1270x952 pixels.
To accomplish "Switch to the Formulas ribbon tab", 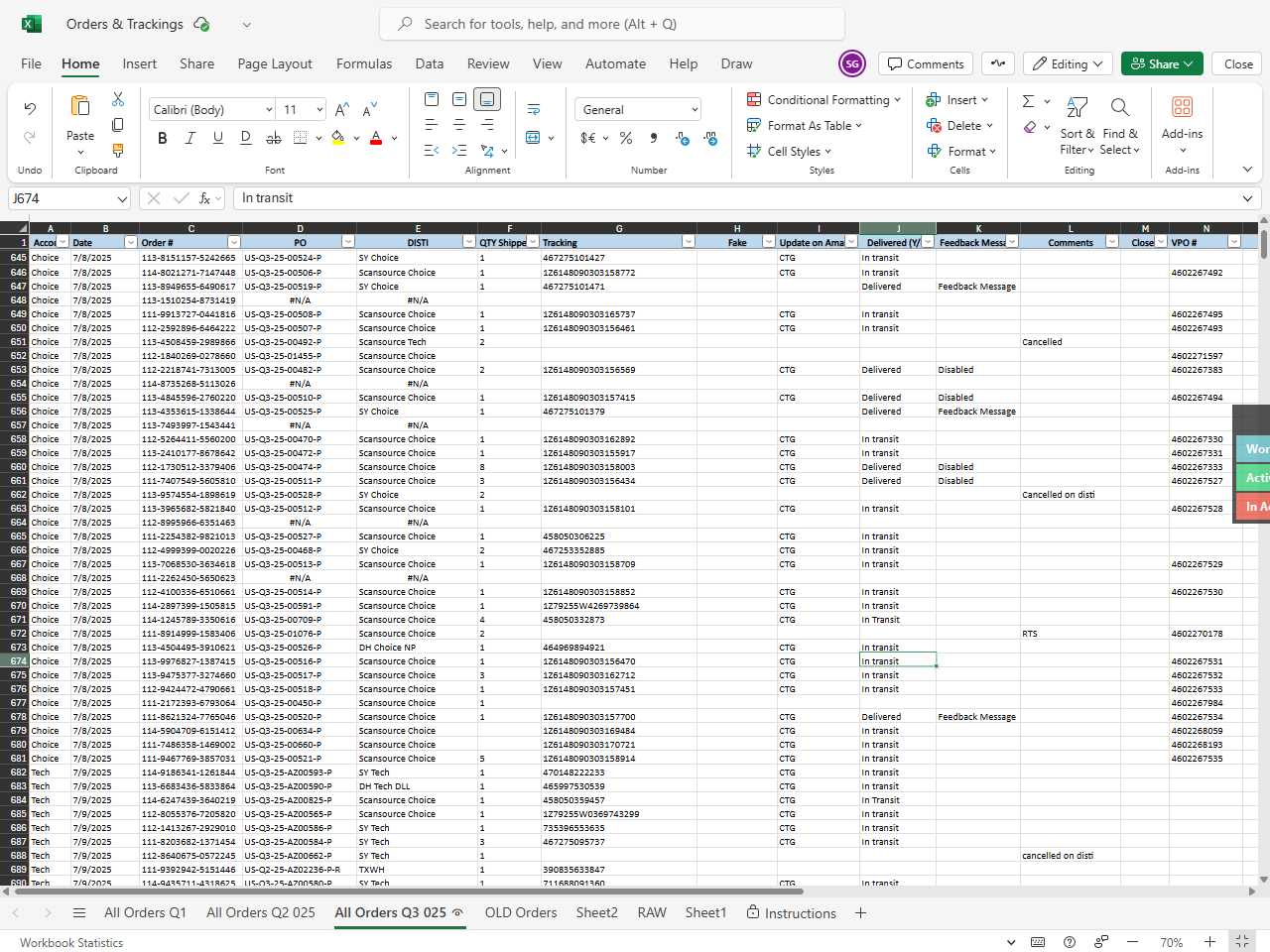I will pyautogui.click(x=364, y=63).
